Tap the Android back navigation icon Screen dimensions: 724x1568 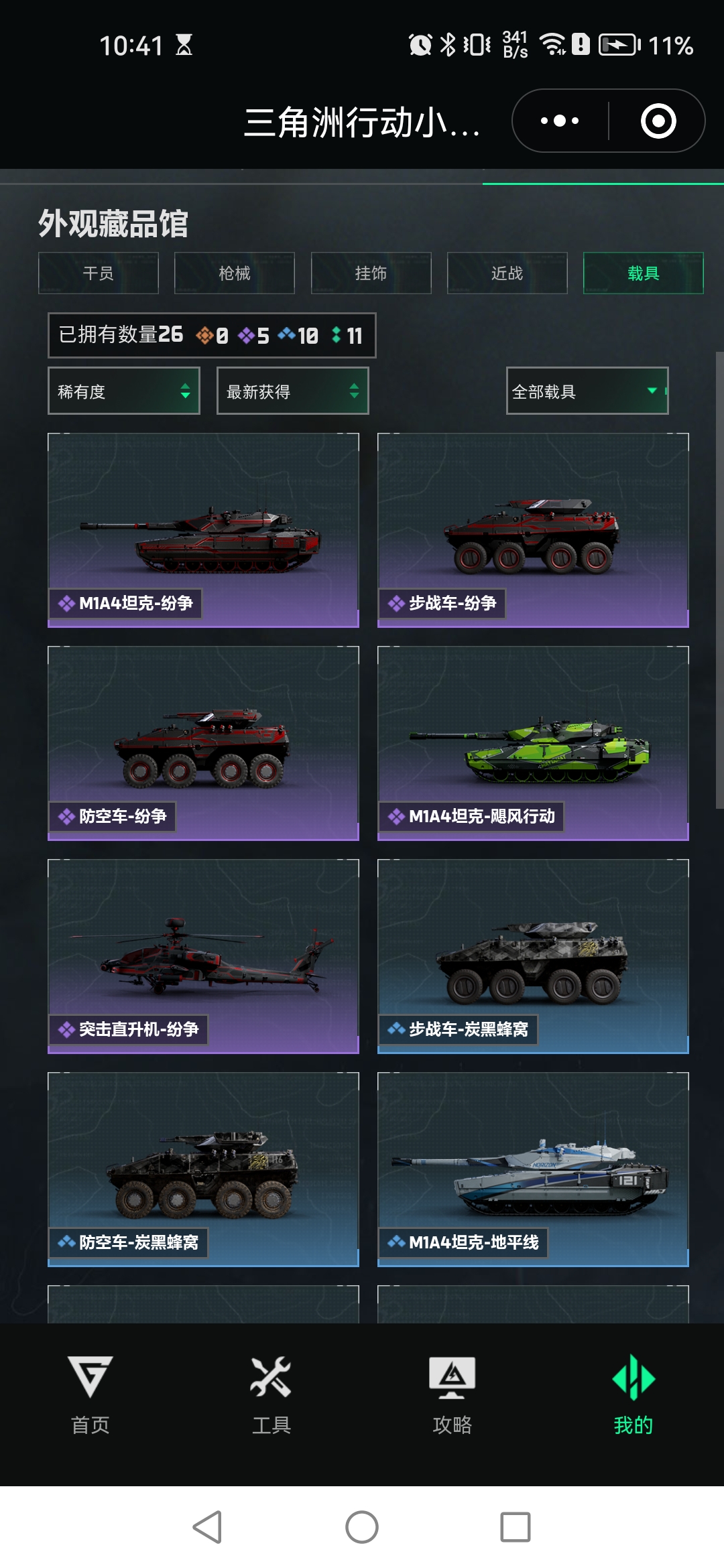[207, 1527]
